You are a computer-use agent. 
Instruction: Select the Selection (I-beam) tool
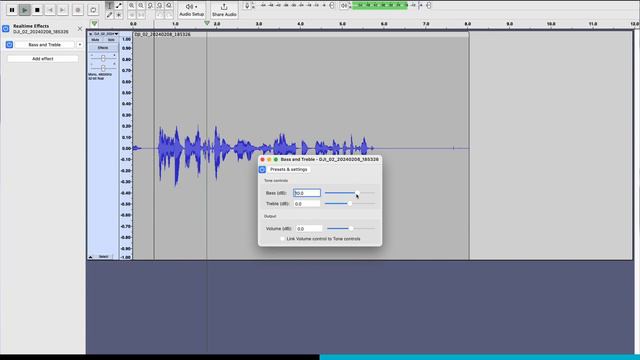click(109, 5)
